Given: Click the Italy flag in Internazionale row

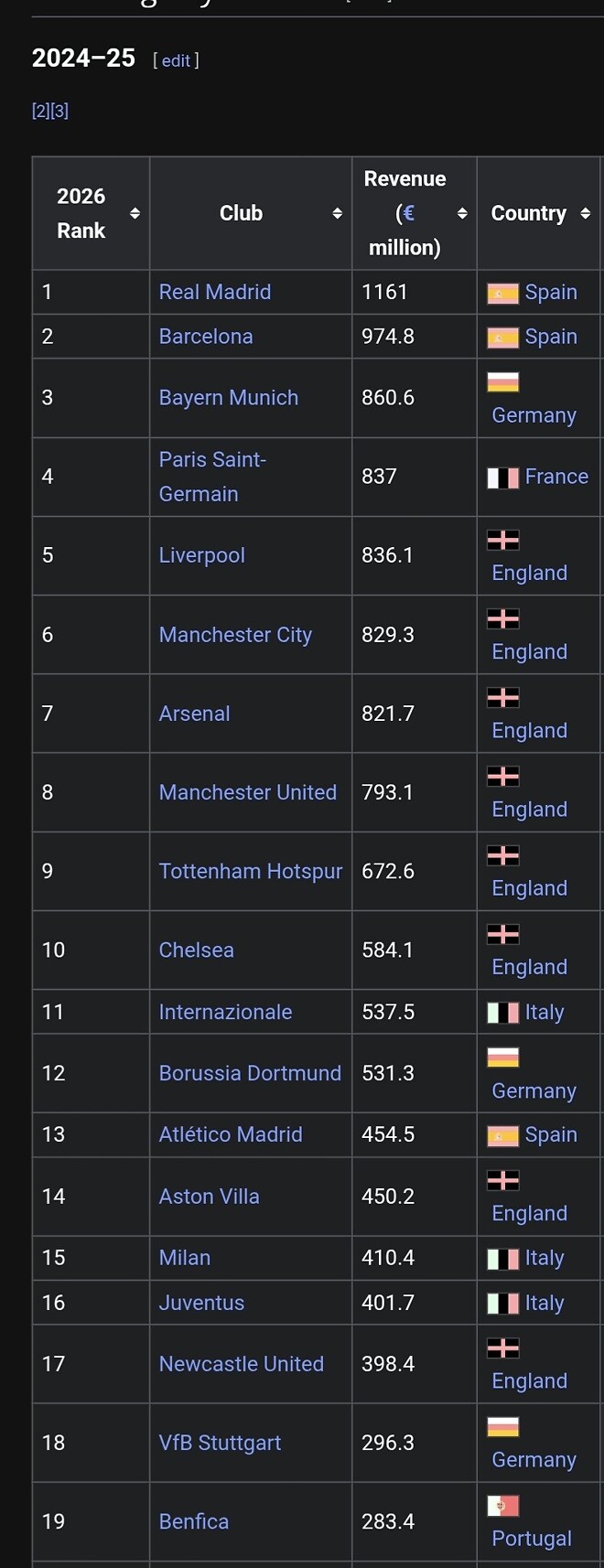Looking at the screenshot, I should pyautogui.click(x=502, y=1013).
